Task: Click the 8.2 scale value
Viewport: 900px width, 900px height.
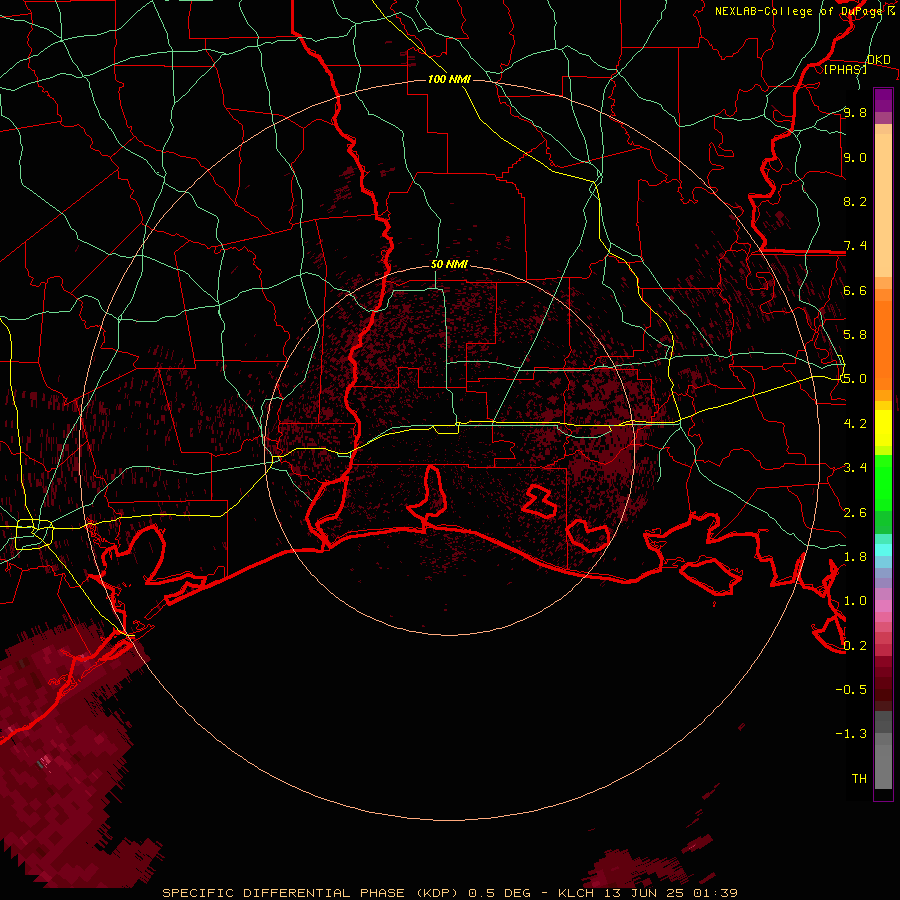Action: pos(855,201)
